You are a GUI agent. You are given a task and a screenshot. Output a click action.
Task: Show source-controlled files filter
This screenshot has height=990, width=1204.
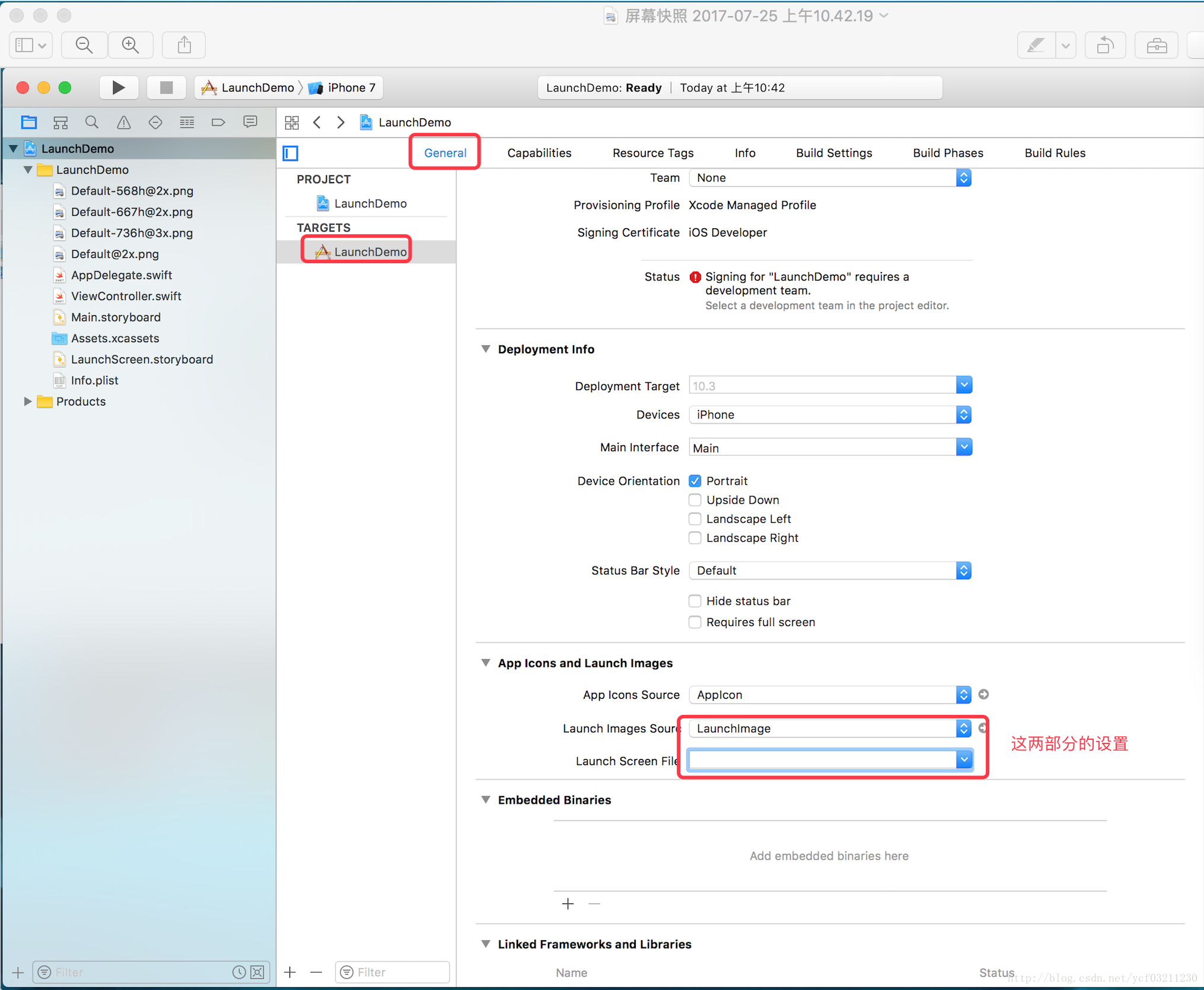point(257,972)
